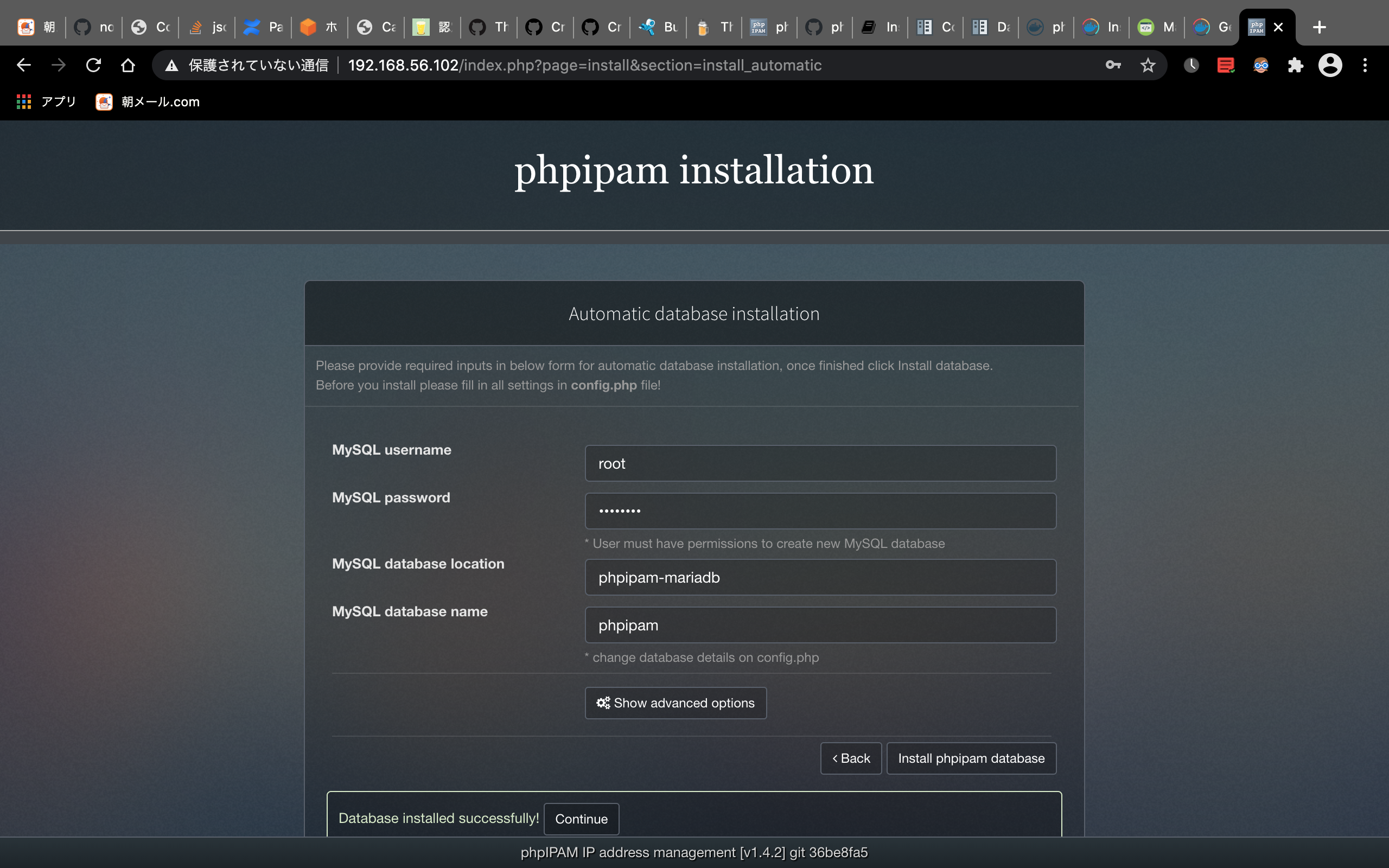Switch to the green 'M' tab
This screenshot has height=868, width=1389.
pos(1157,27)
